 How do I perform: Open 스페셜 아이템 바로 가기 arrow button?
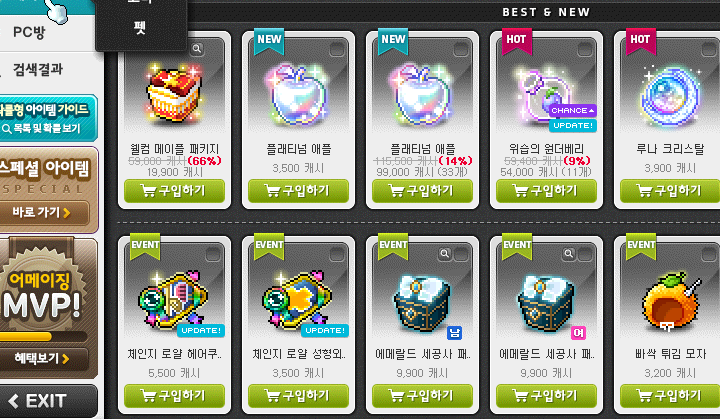pos(44,212)
